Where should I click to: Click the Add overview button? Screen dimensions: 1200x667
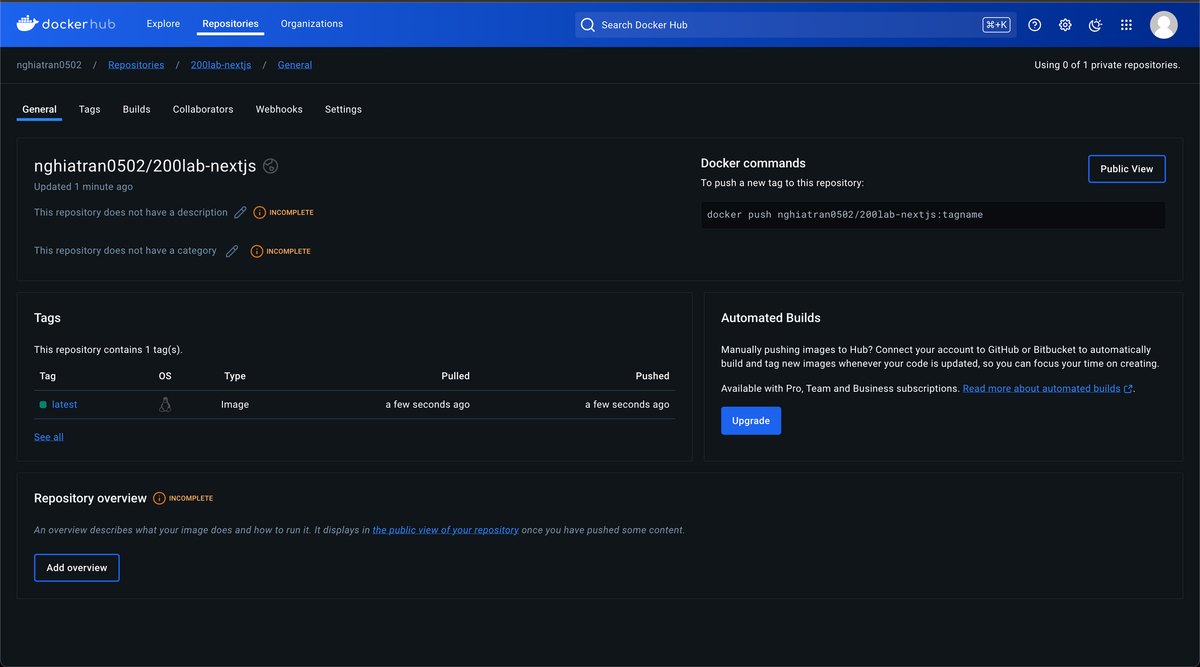point(76,567)
